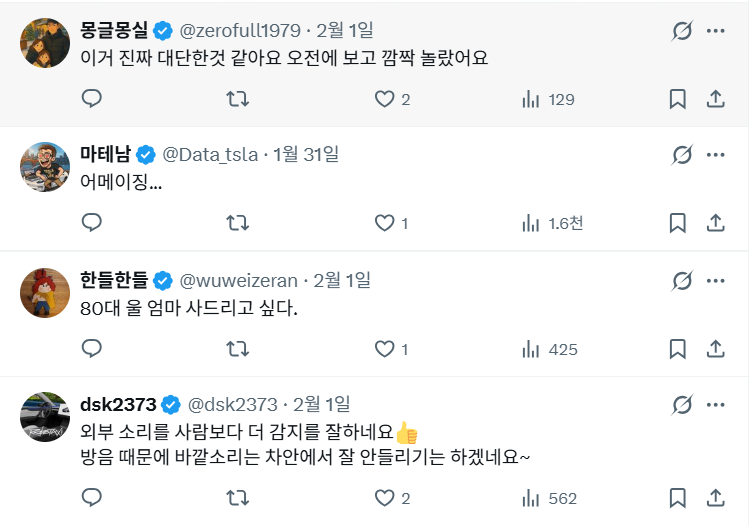
Task: Like dsk2373's tweet
Action: [x=385, y=498]
